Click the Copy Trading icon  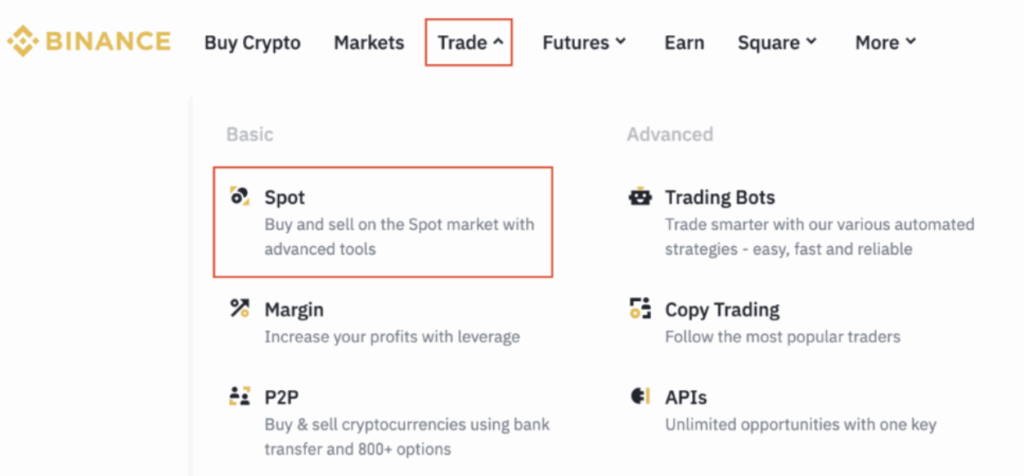[640, 309]
